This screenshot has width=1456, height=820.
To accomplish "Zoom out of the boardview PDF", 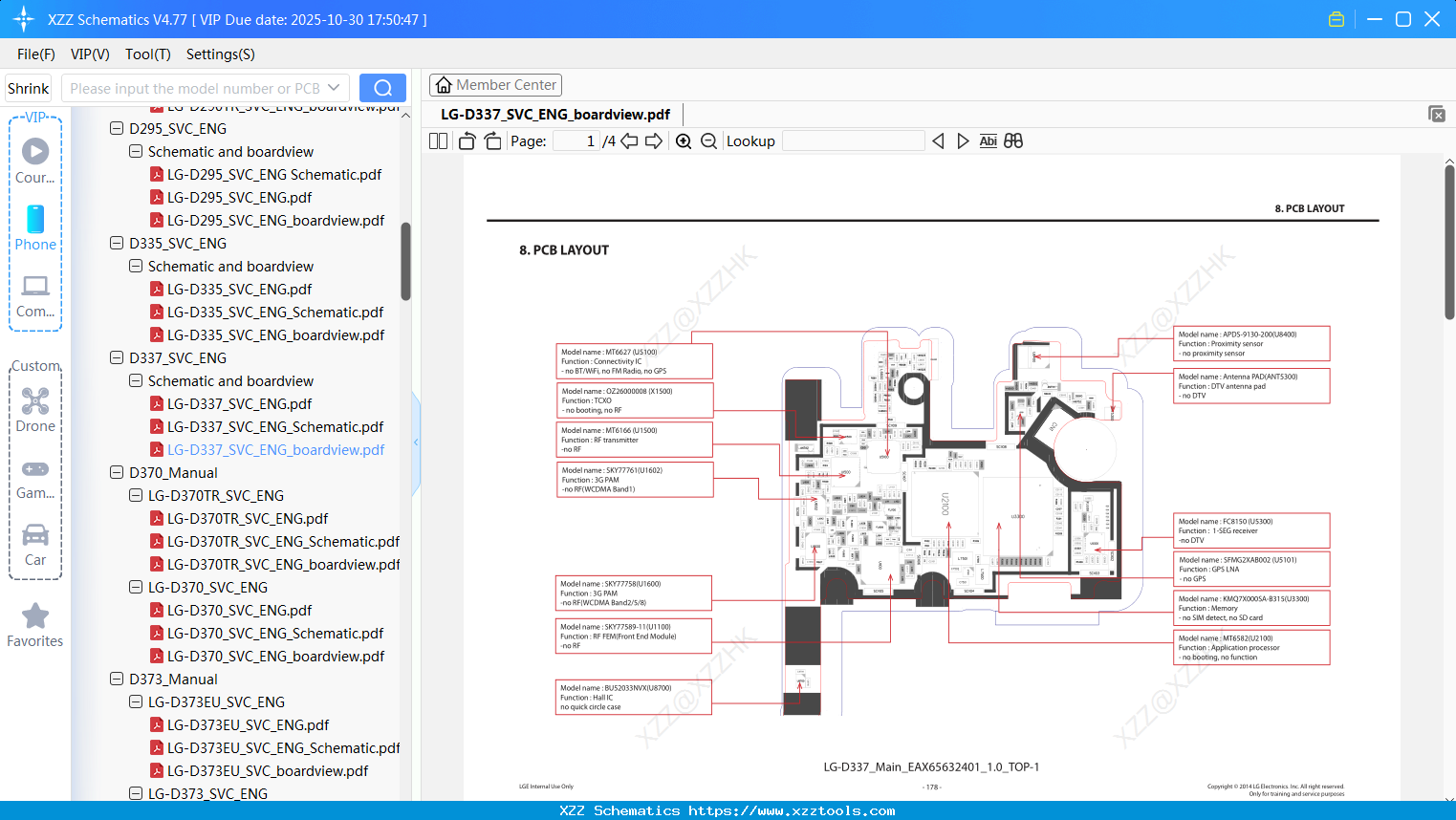I will click(x=708, y=140).
